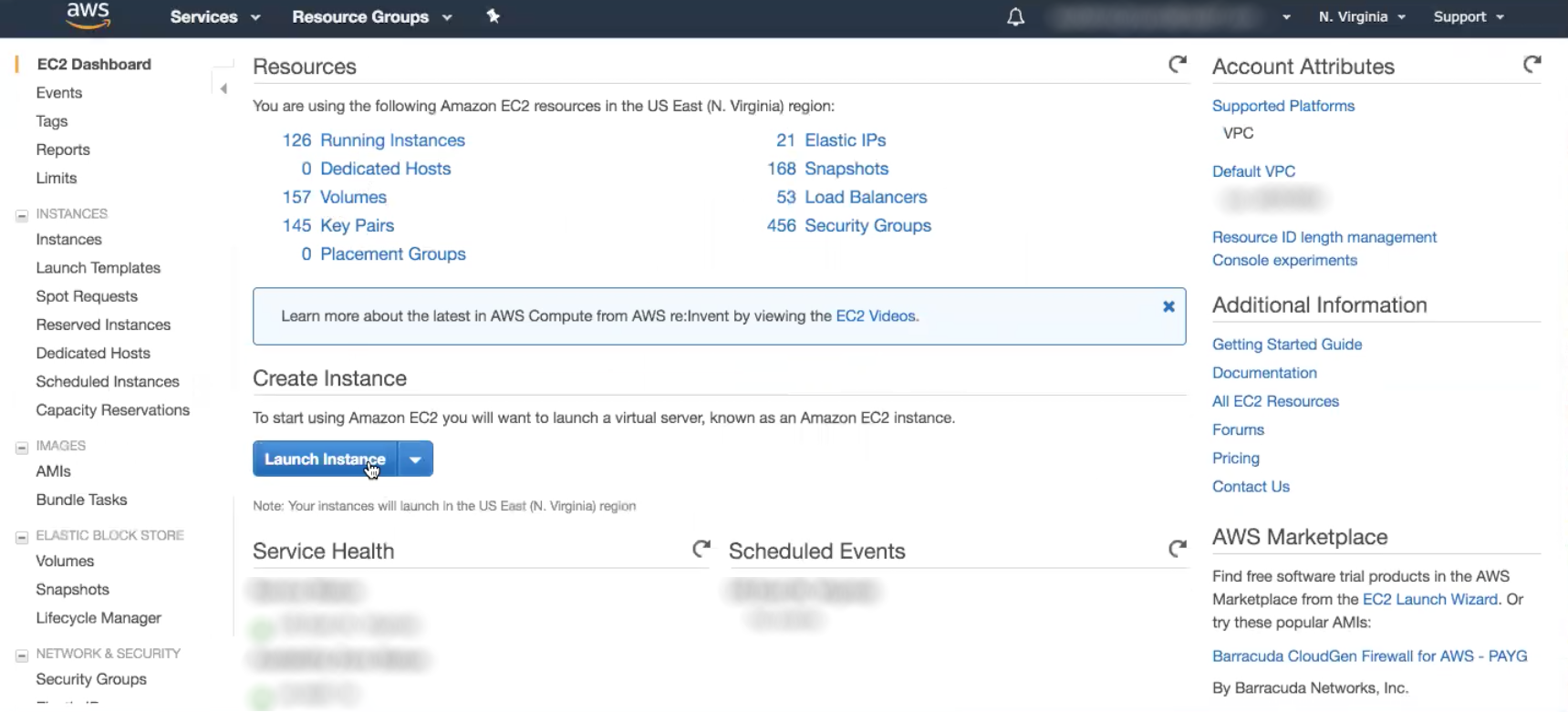Click the Launch Instance button
The height and width of the screenshot is (712, 1568).
coord(326,459)
